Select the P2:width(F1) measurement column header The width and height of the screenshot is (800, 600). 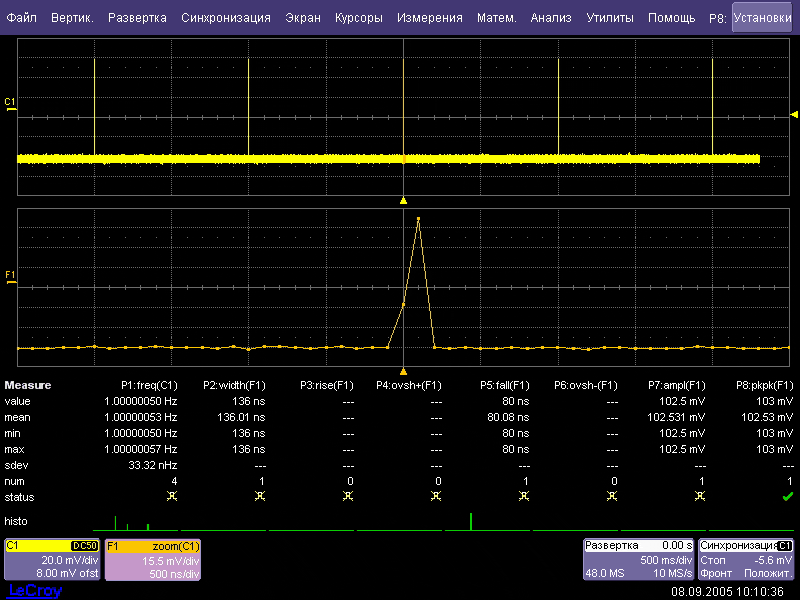tap(234, 385)
